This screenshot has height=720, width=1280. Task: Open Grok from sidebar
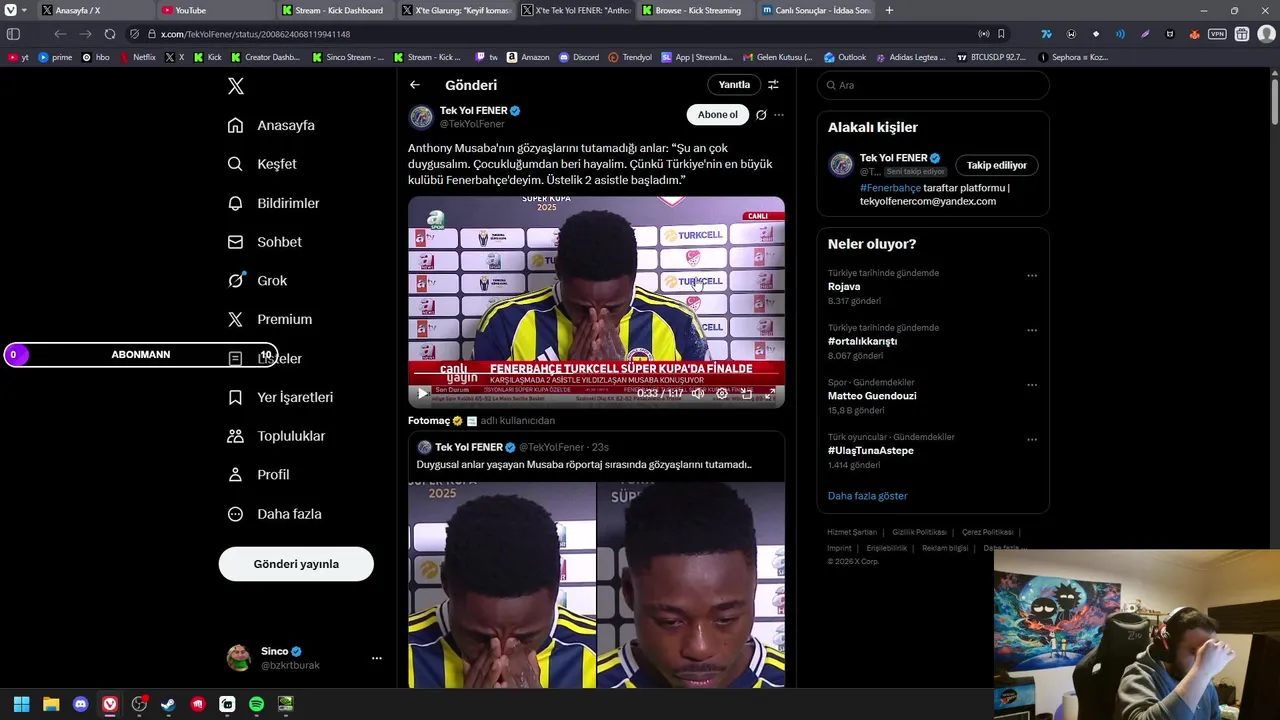(257, 281)
